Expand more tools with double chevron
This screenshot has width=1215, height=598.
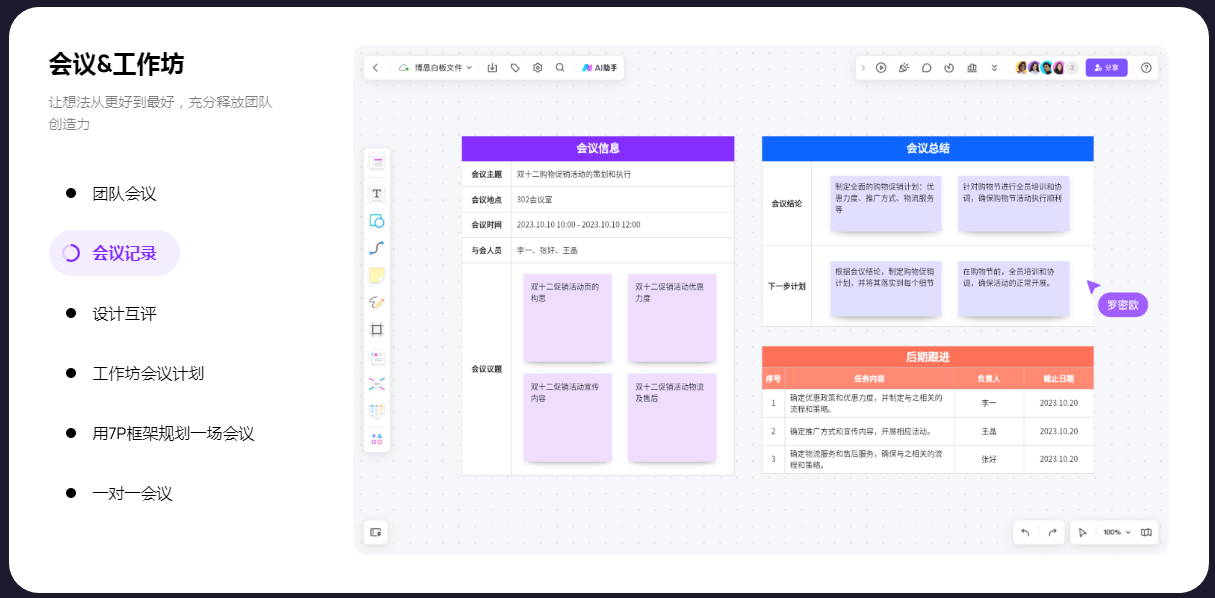click(x=994, y=68)
